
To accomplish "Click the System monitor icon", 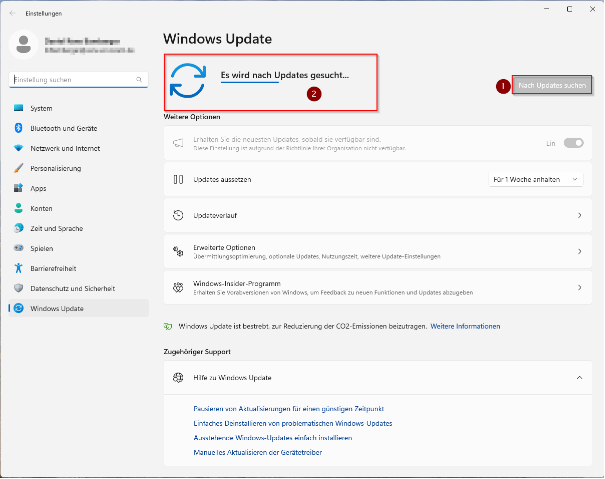I will (x=19, y=108).
